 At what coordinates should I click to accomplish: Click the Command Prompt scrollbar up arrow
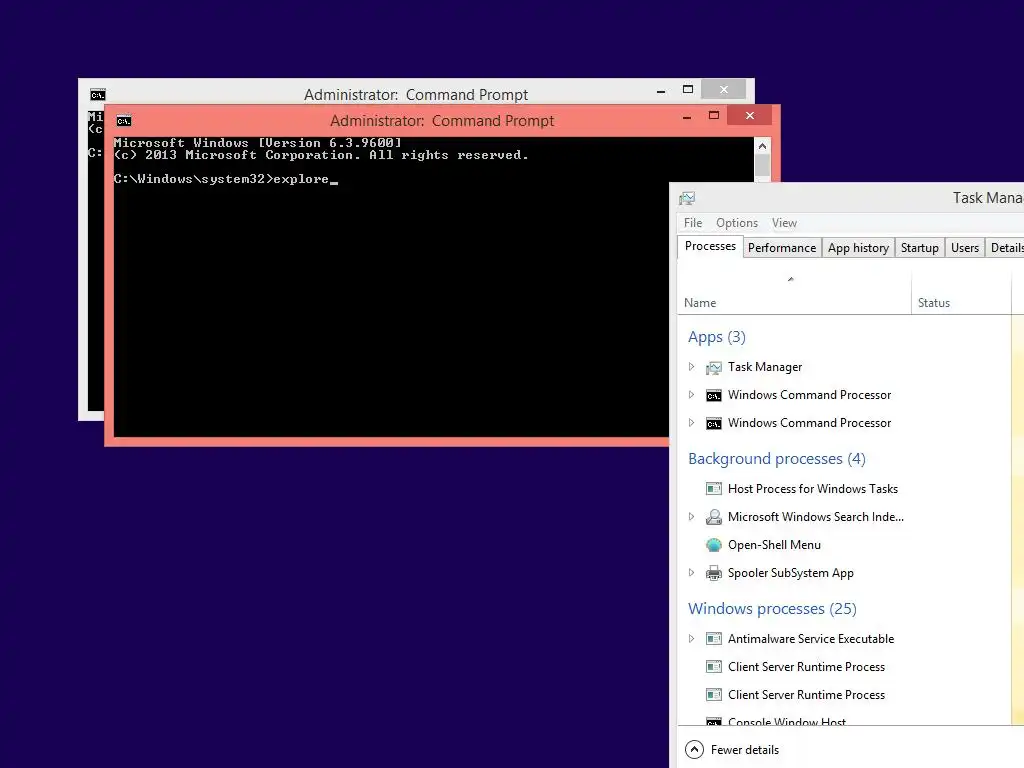(762, 146)
